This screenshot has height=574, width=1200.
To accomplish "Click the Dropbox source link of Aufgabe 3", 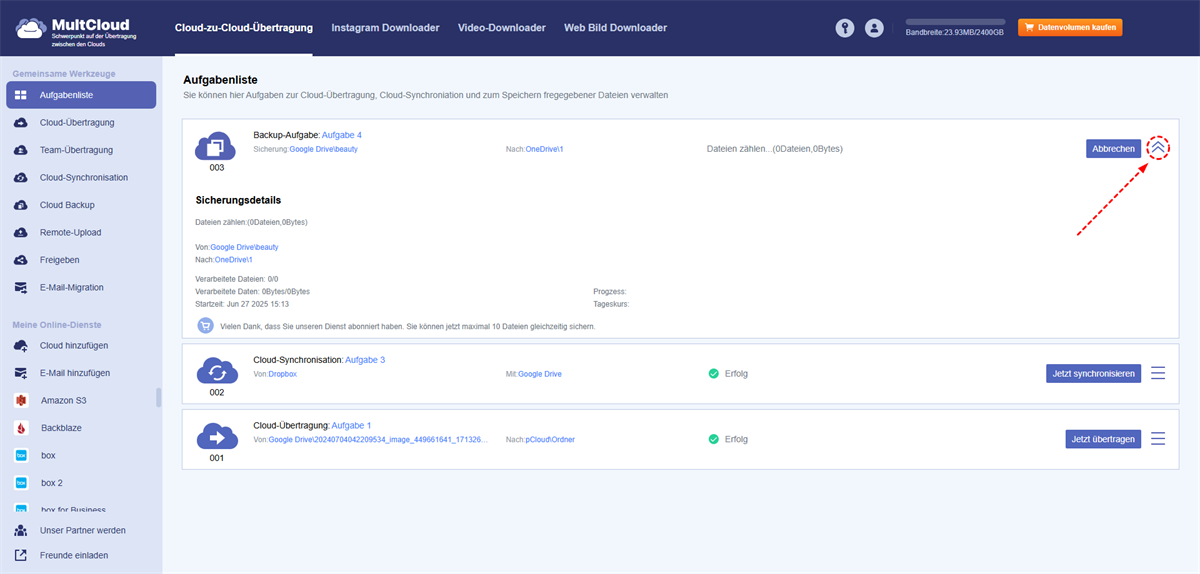I will click(284, 374).
